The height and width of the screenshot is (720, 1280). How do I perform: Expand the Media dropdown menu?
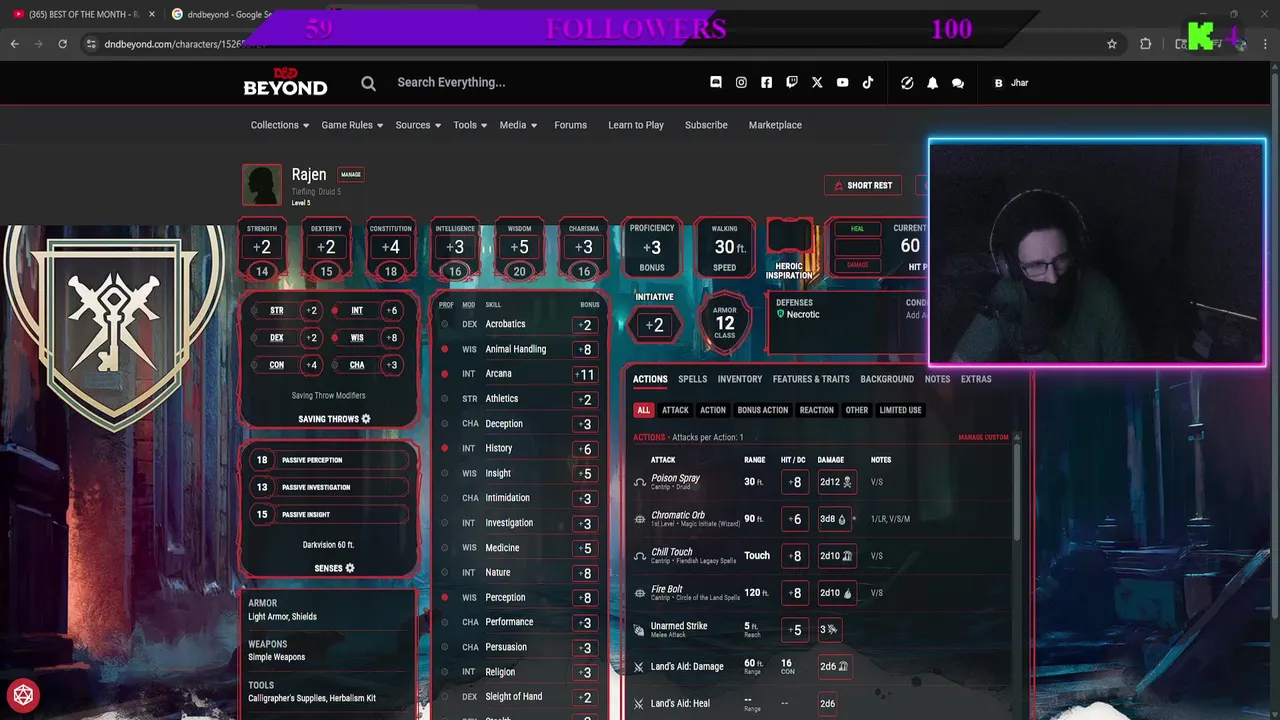point(518,125)
